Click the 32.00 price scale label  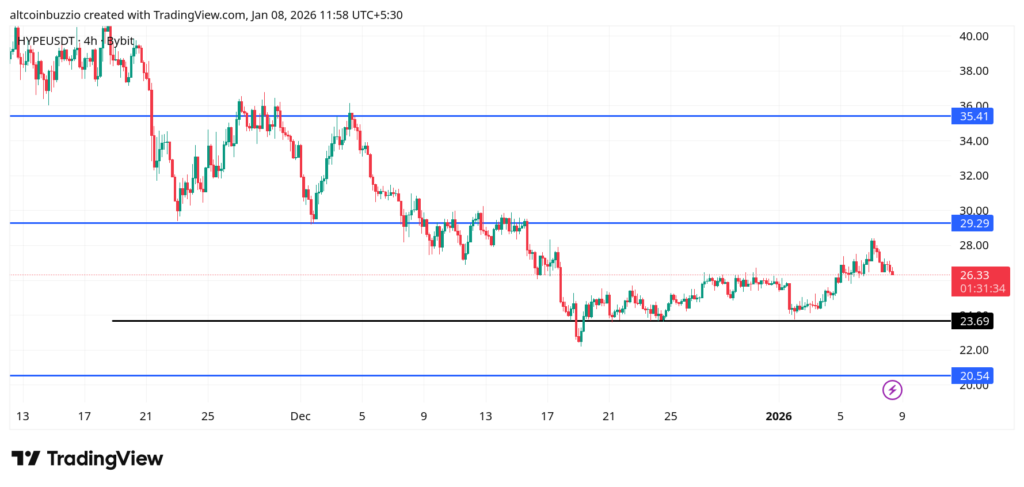pyautogui.click(x=974, y=176)
